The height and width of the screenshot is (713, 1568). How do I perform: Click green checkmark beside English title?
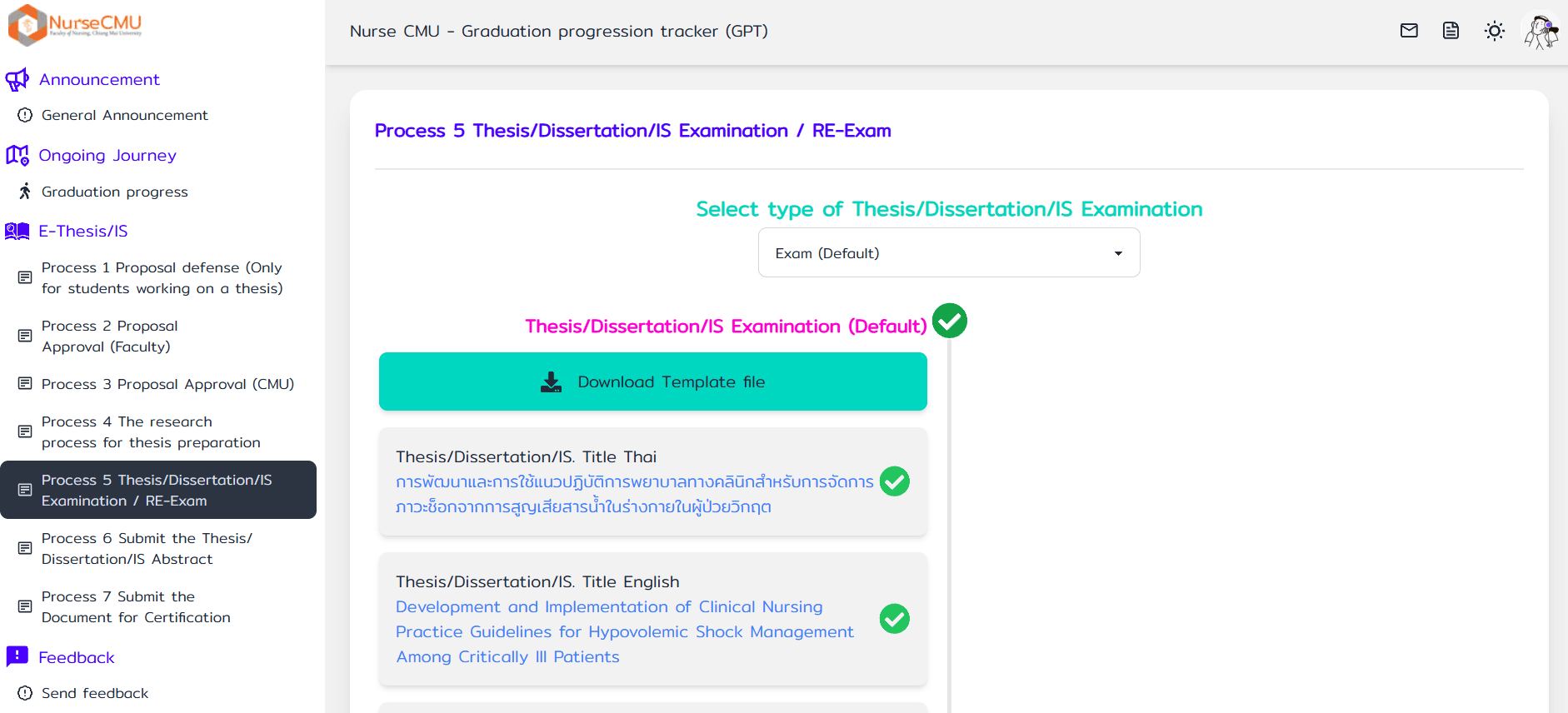[894, 619]
